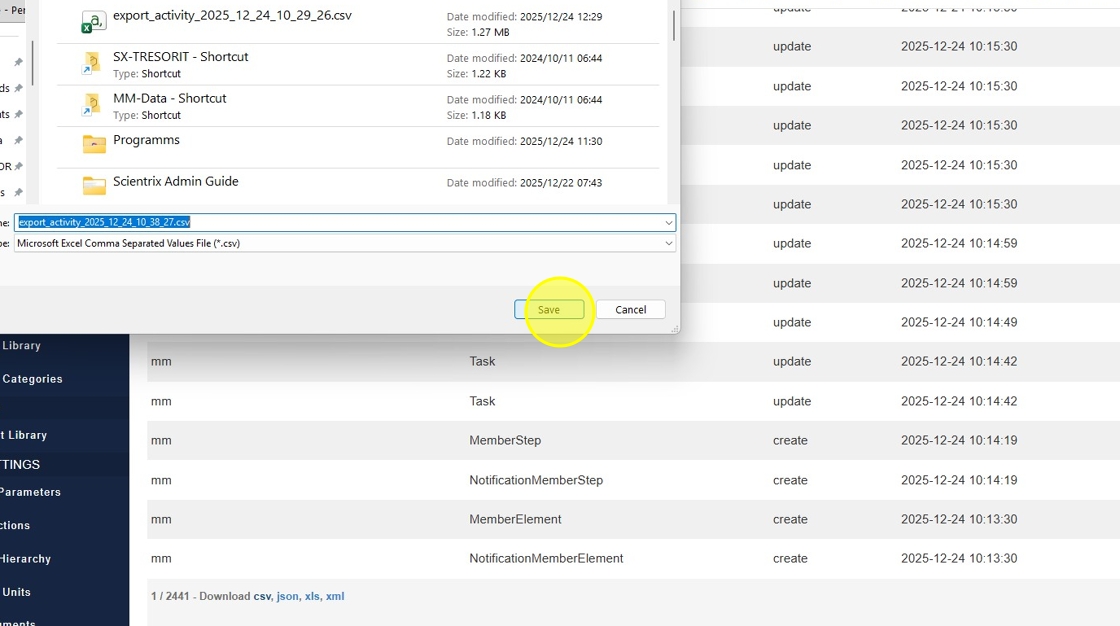Click the xml download link
1120x626 pixels.
click(x=335, y=596)
